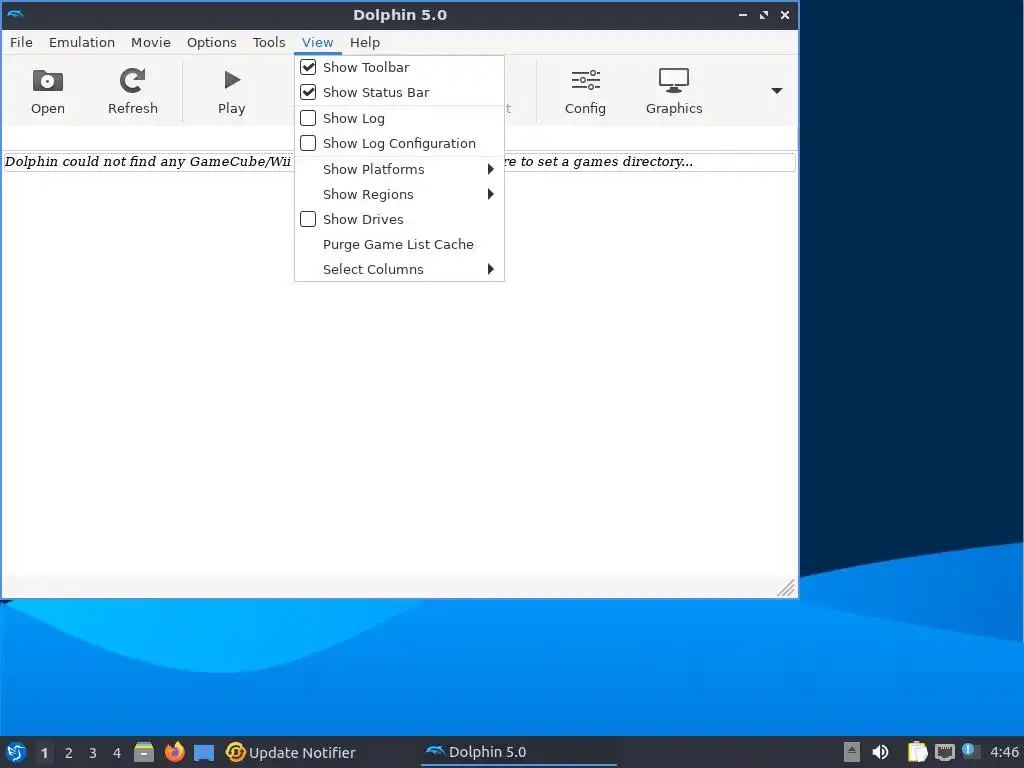Open the File menu
The height and width of the screenshot is (768, 1024).
point(21,42)
